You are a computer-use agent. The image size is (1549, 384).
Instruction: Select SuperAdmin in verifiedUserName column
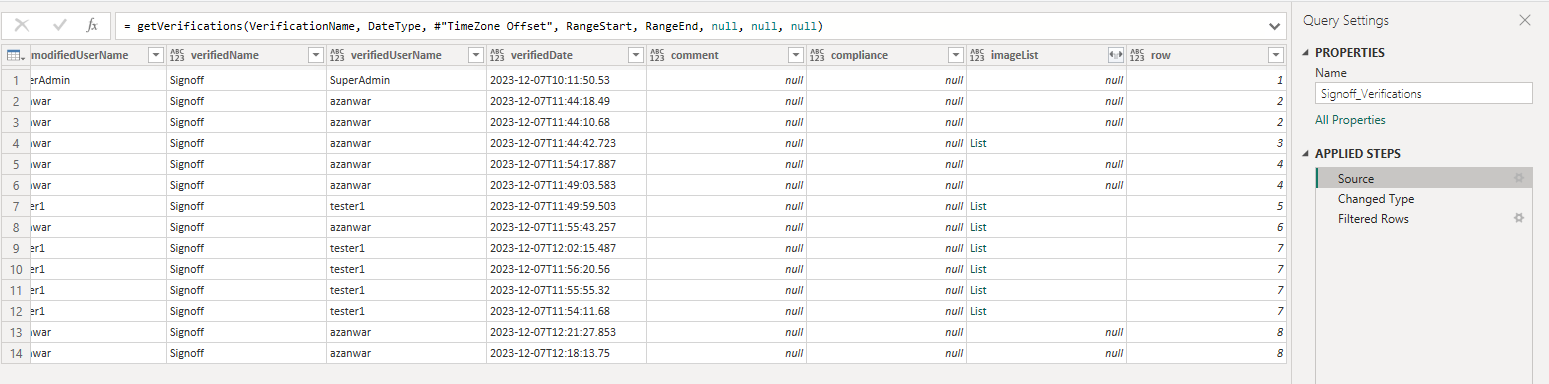[x=406, y=80]
